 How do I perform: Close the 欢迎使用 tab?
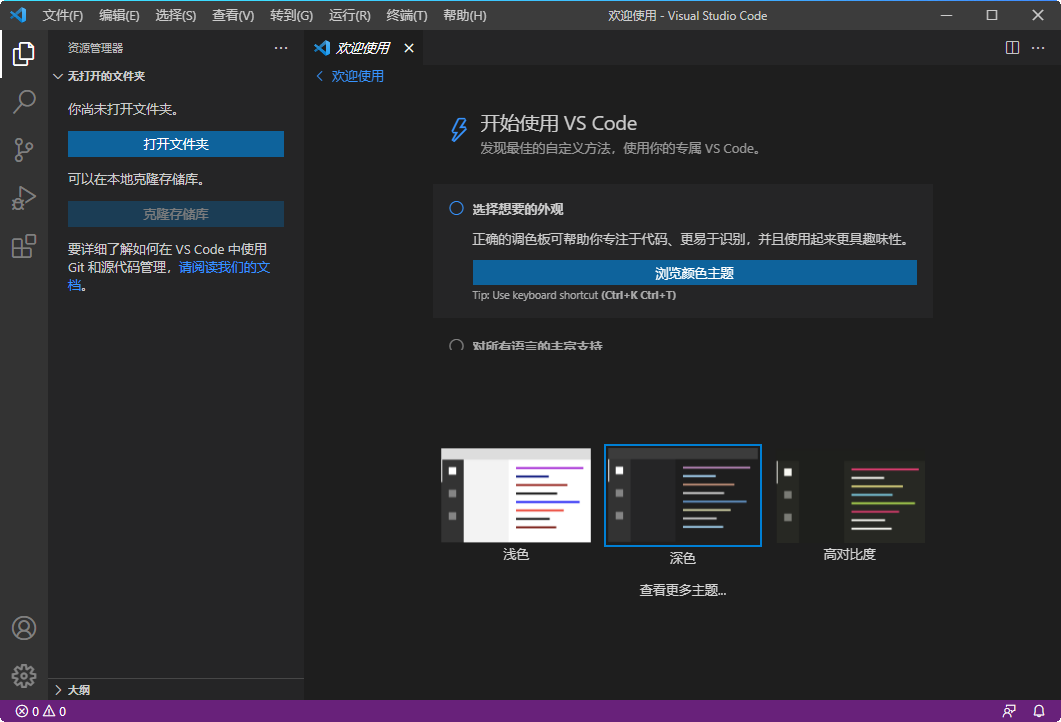pos(409,48)
